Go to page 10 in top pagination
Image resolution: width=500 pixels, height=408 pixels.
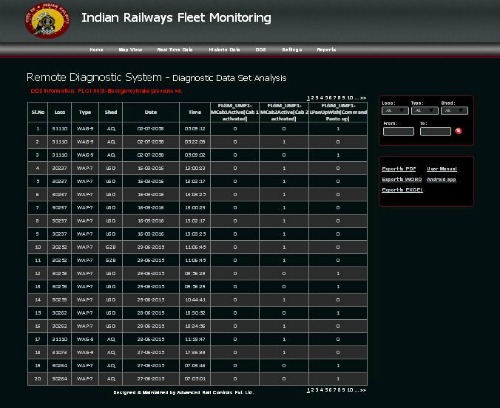pyautogui.click(x=350, y=98)
